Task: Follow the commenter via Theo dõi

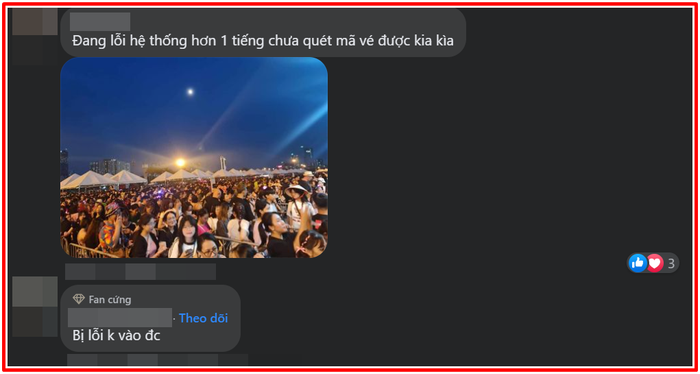Action: pos(203,318)
